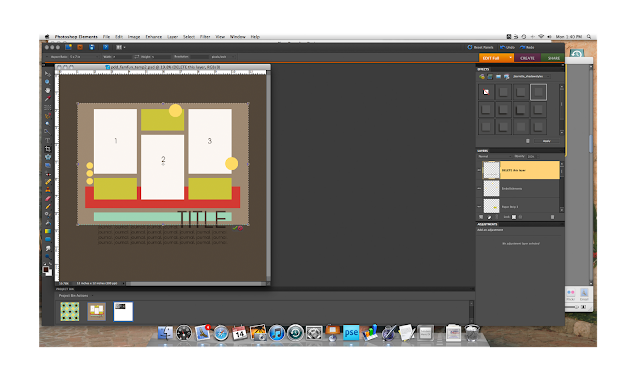Open Help via blue question icon
This screenshot has width=640, height=391.
105,47
